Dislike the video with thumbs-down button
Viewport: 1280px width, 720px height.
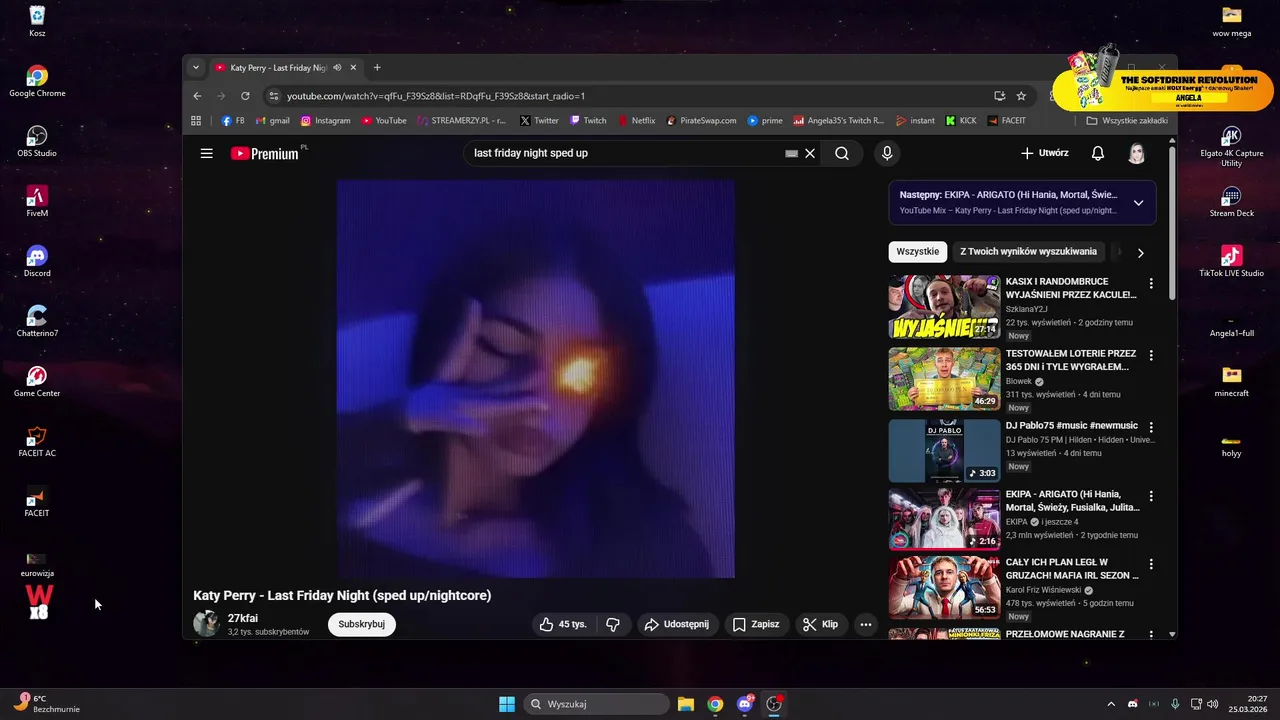(613, 624)
